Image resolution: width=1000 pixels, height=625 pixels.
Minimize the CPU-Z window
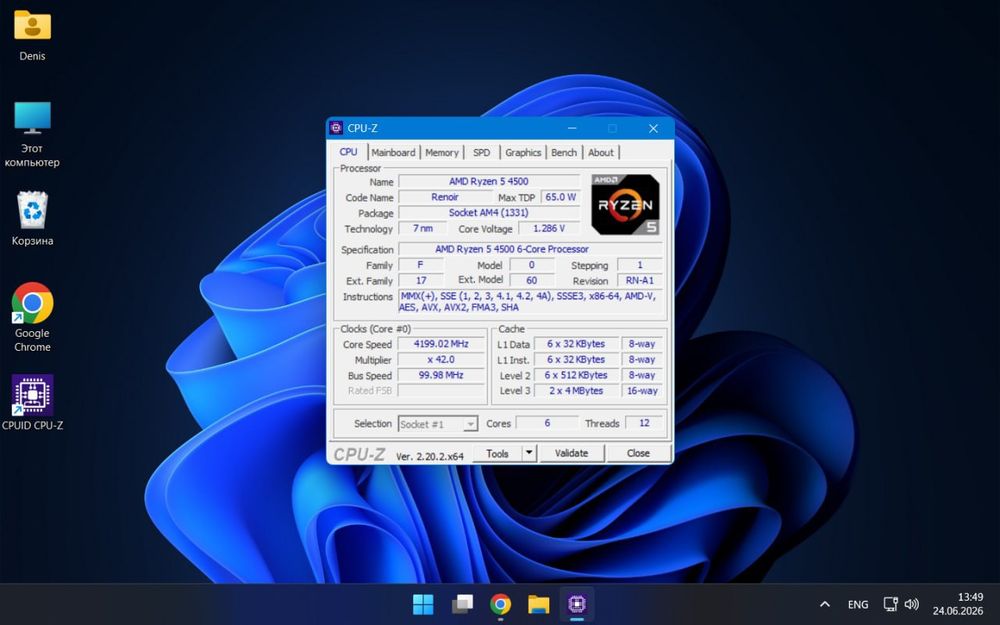coord(572,128)
